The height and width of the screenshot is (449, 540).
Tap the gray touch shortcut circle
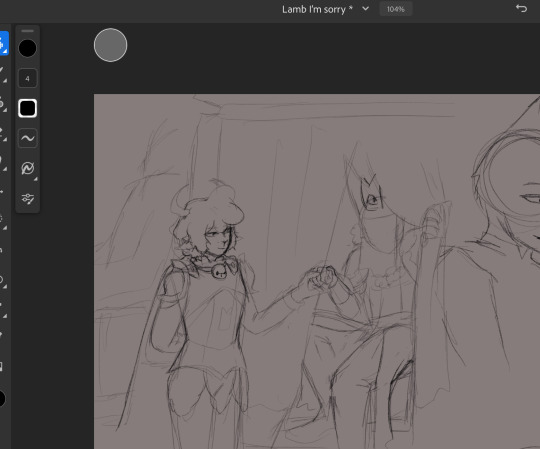[111, 45]
